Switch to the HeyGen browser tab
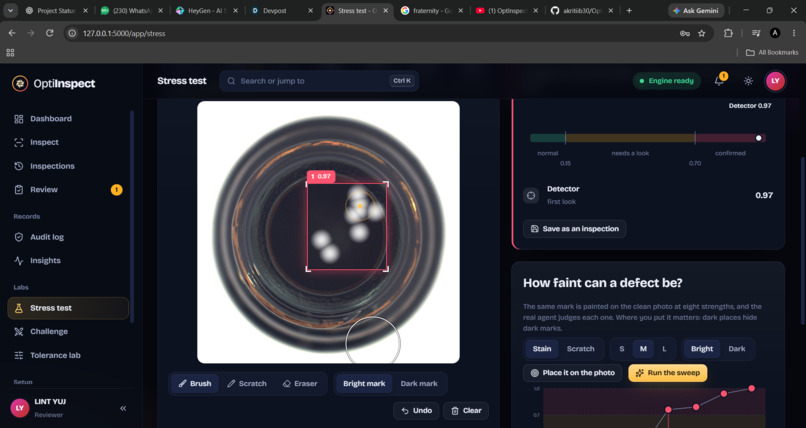Screen dimensions: 806x428 point(207,10)
